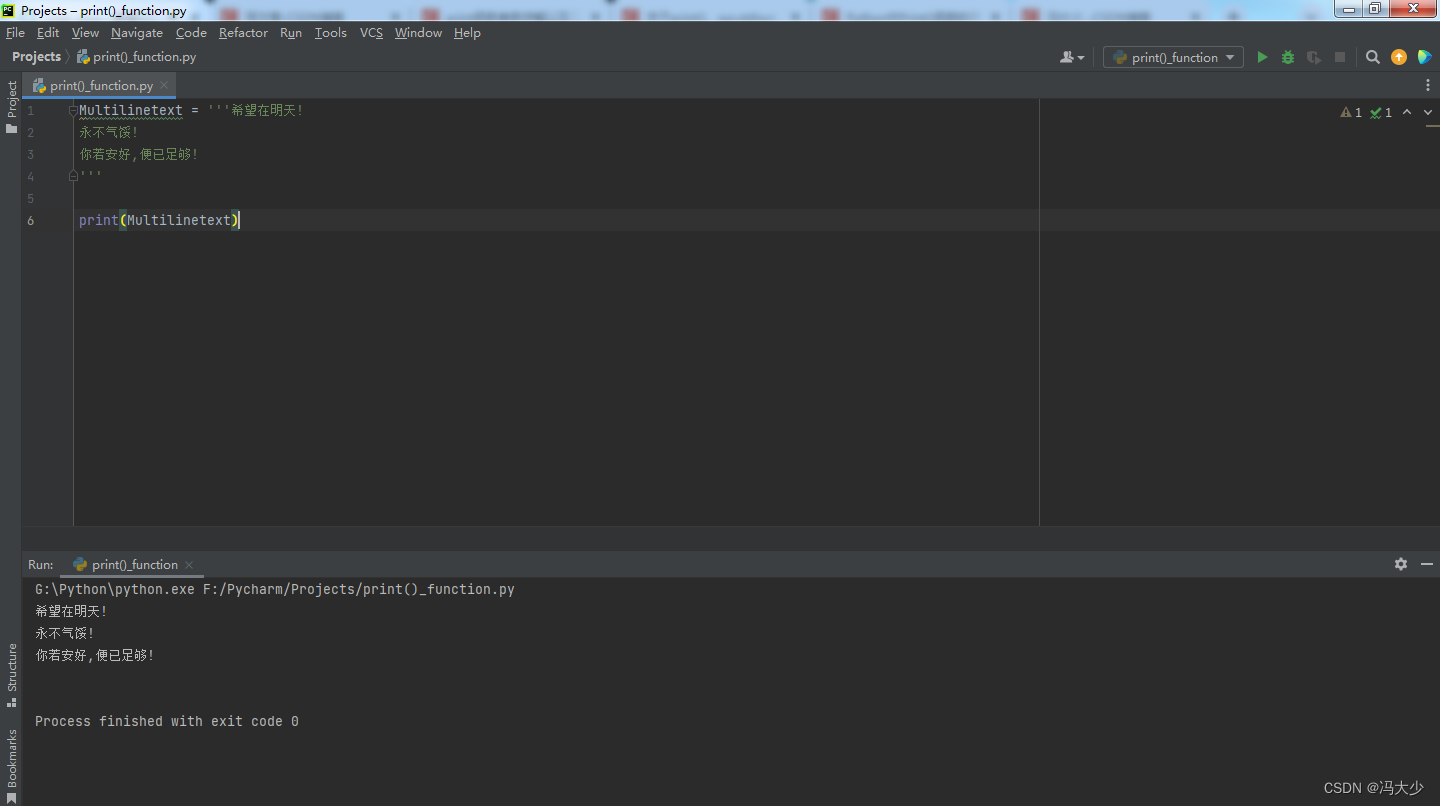Click console output line 希望在明天!

point(71,611)
